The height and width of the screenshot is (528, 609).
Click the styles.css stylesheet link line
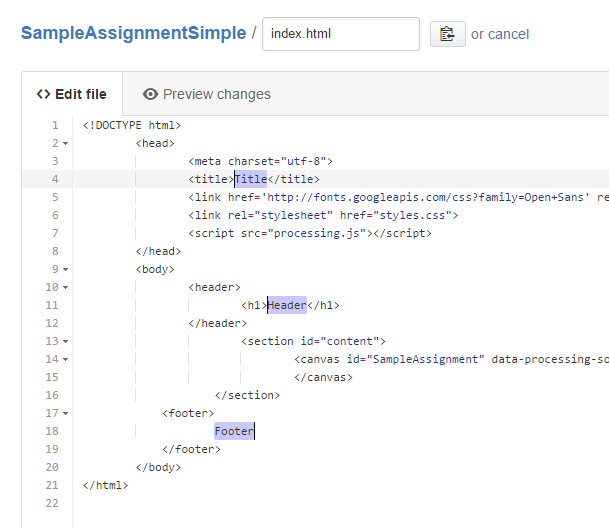tap(322, 215)
